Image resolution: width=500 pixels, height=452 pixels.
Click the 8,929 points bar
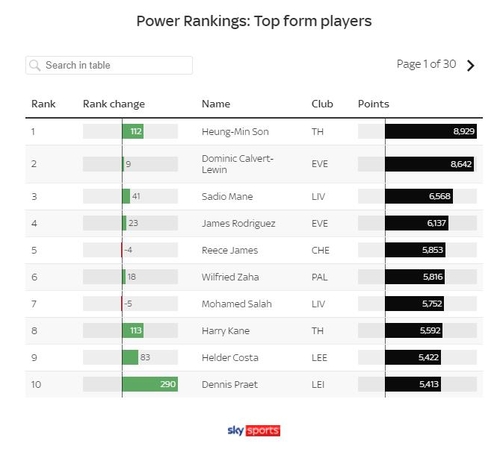[431, 131]
